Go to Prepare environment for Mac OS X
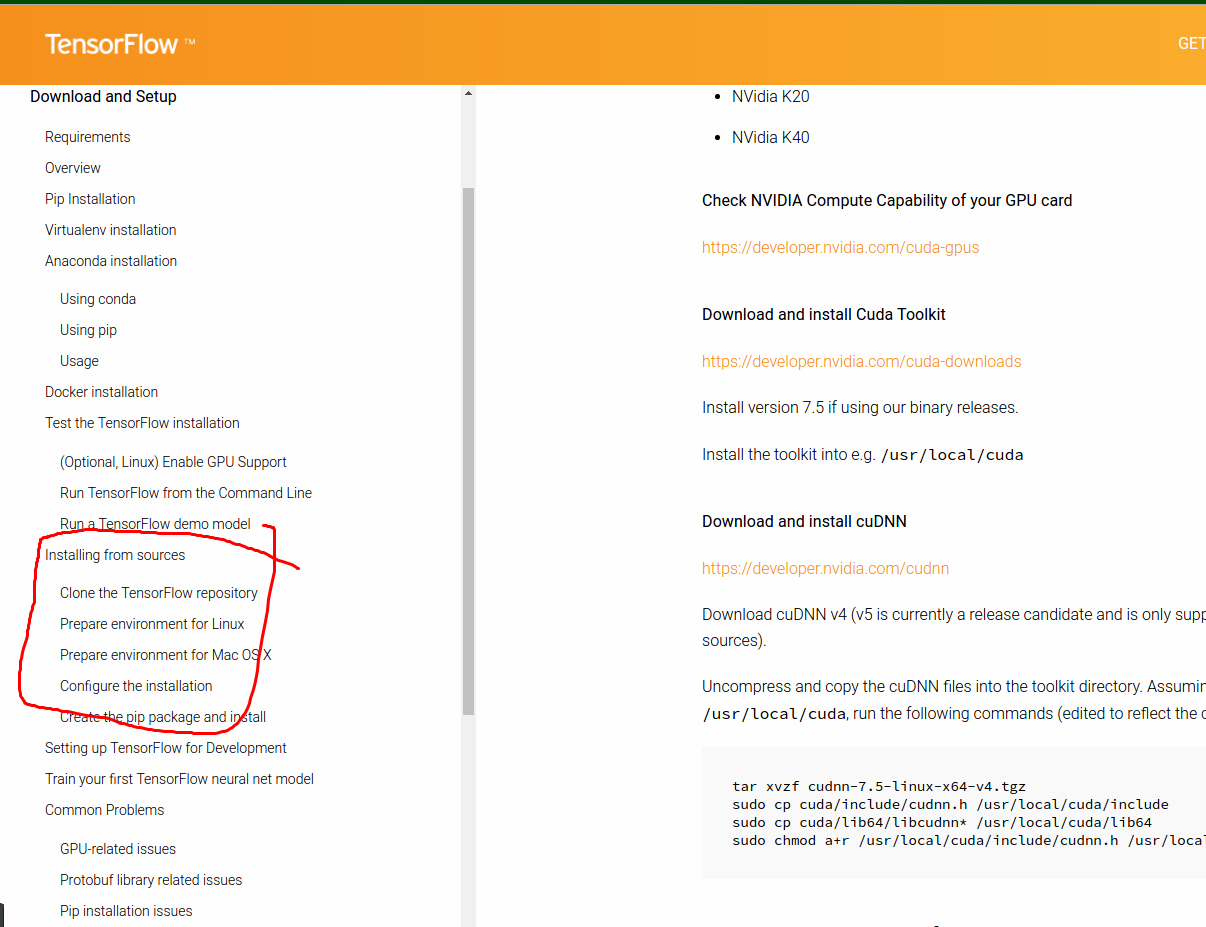Image resolution: width=1206 pixels, height=927 pixels. 166,655
